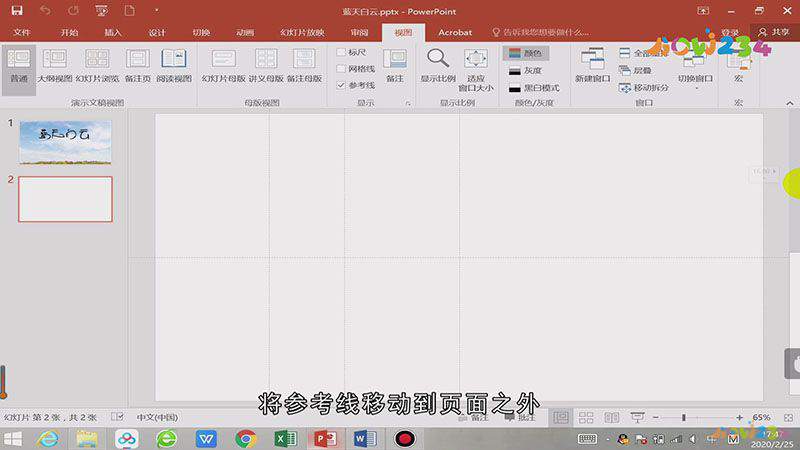The height and width of the screenshot is (450, 800).
Task: Open the Transitions (切换) tab
Action: click(201, 32)
